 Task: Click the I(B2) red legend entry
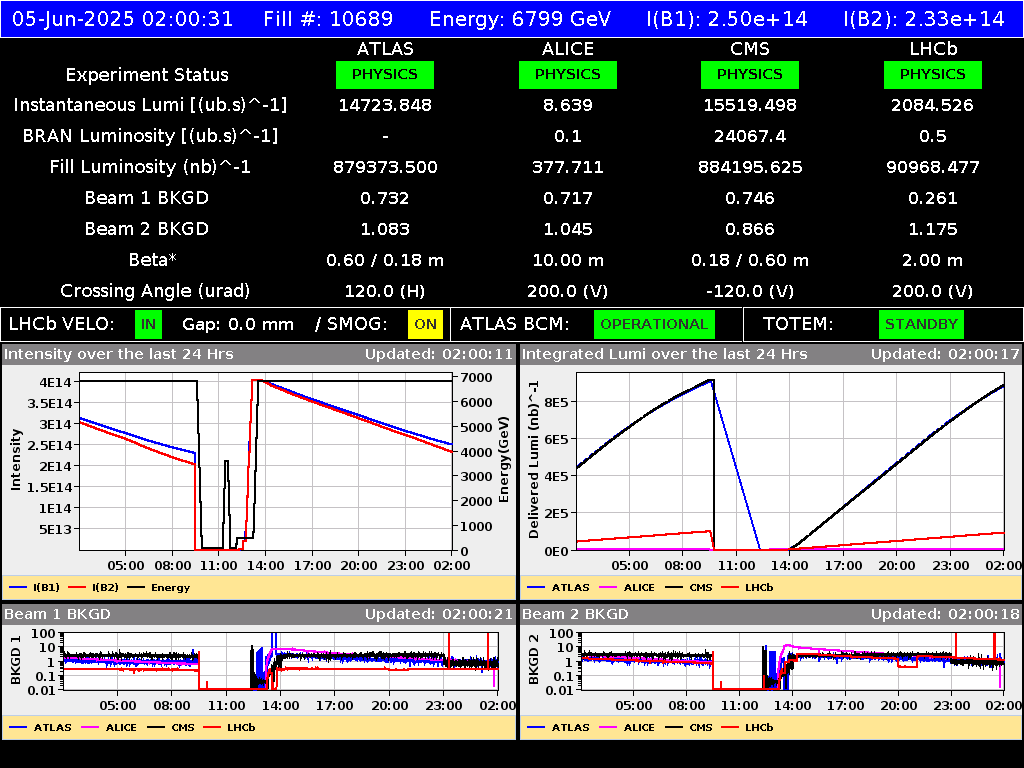pyautogui.click(x=93, y=588)
